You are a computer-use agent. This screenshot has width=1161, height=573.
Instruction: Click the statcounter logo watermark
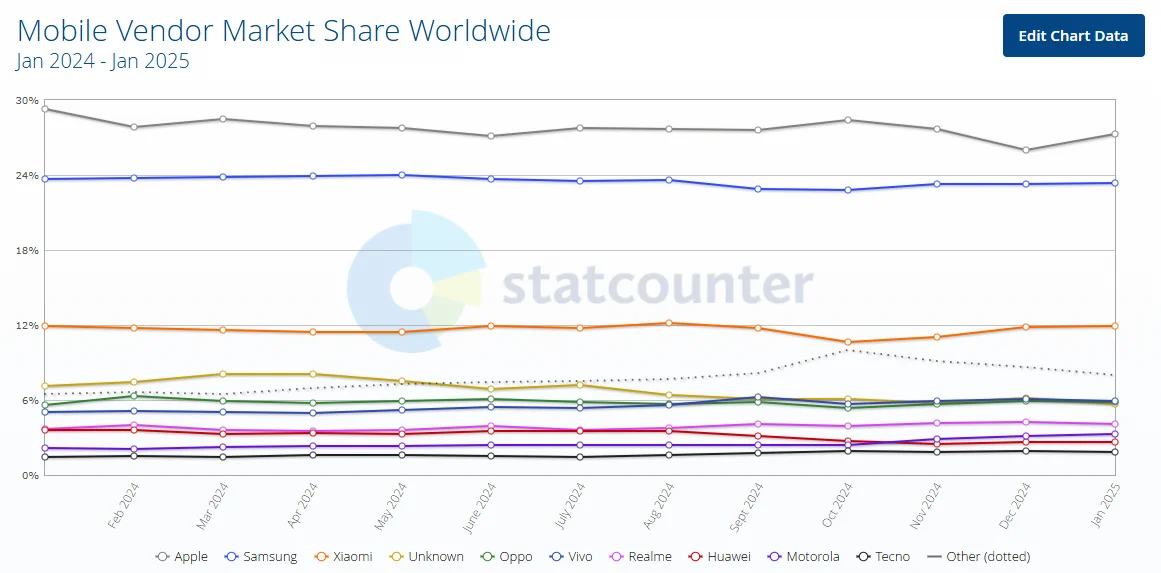click(580, 286)
